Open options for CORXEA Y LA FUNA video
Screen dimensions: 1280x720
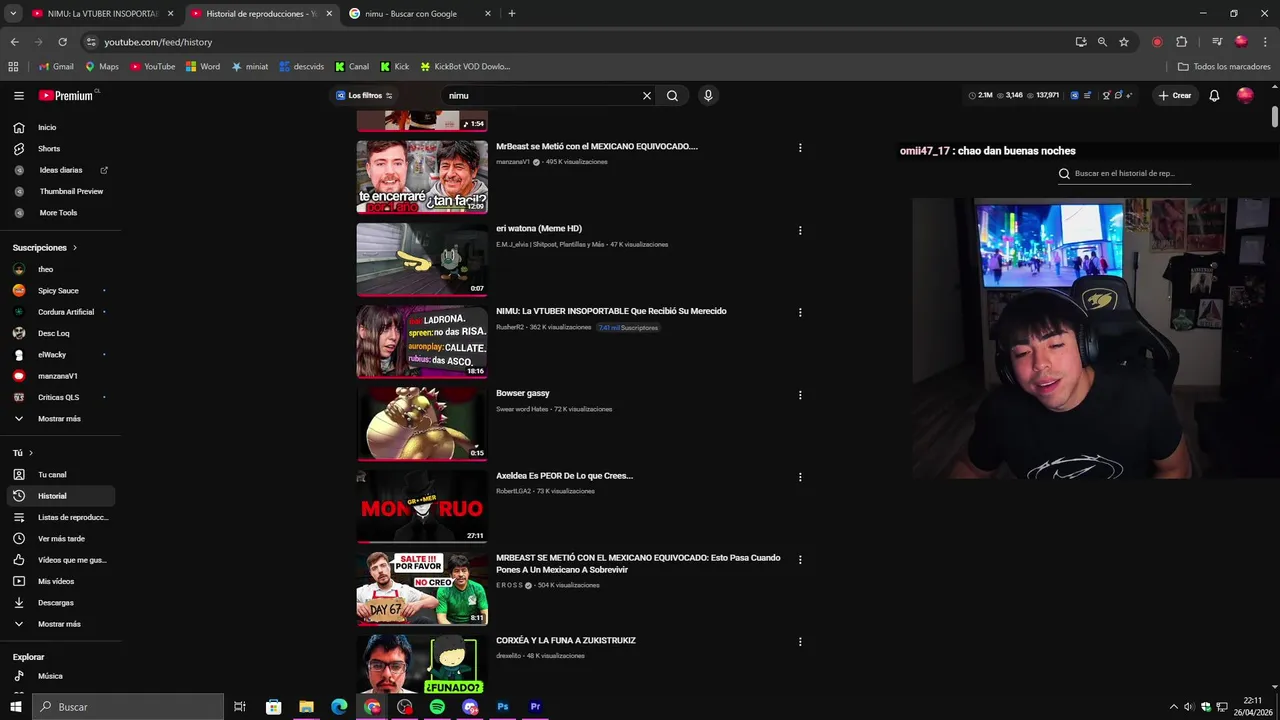pos(800,642)
